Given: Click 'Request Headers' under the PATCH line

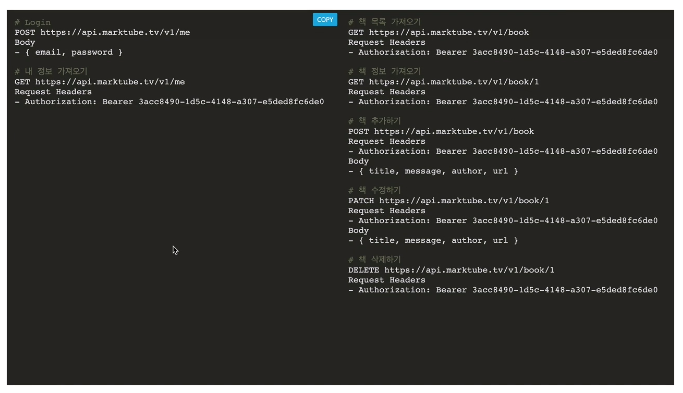Looking at the screenshot, I should 387,211.
